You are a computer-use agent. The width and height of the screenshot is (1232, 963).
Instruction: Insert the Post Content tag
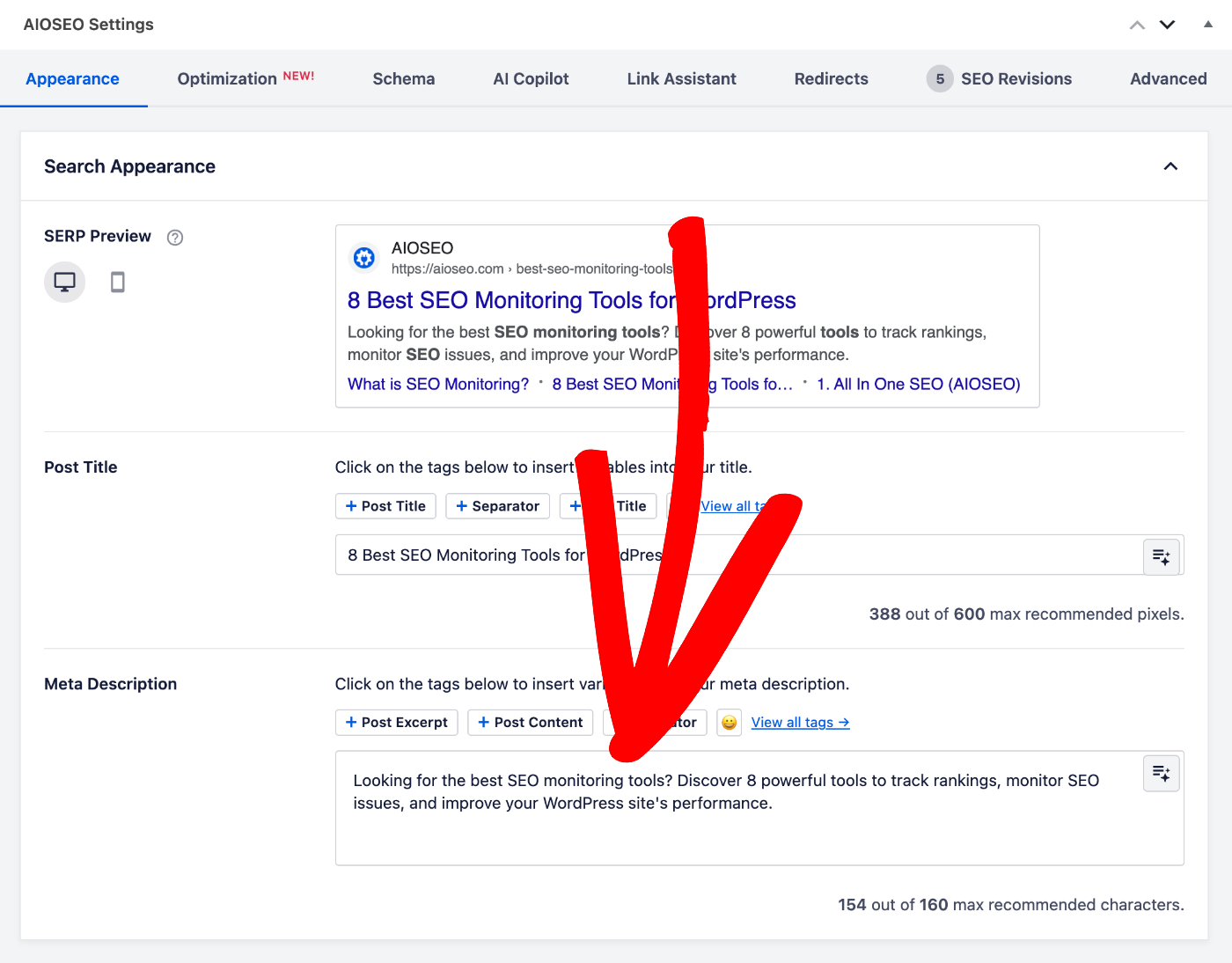531,723
